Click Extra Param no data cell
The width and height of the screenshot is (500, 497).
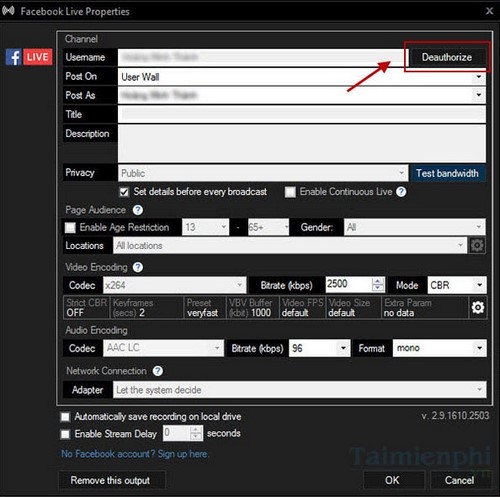pos(425,307)
